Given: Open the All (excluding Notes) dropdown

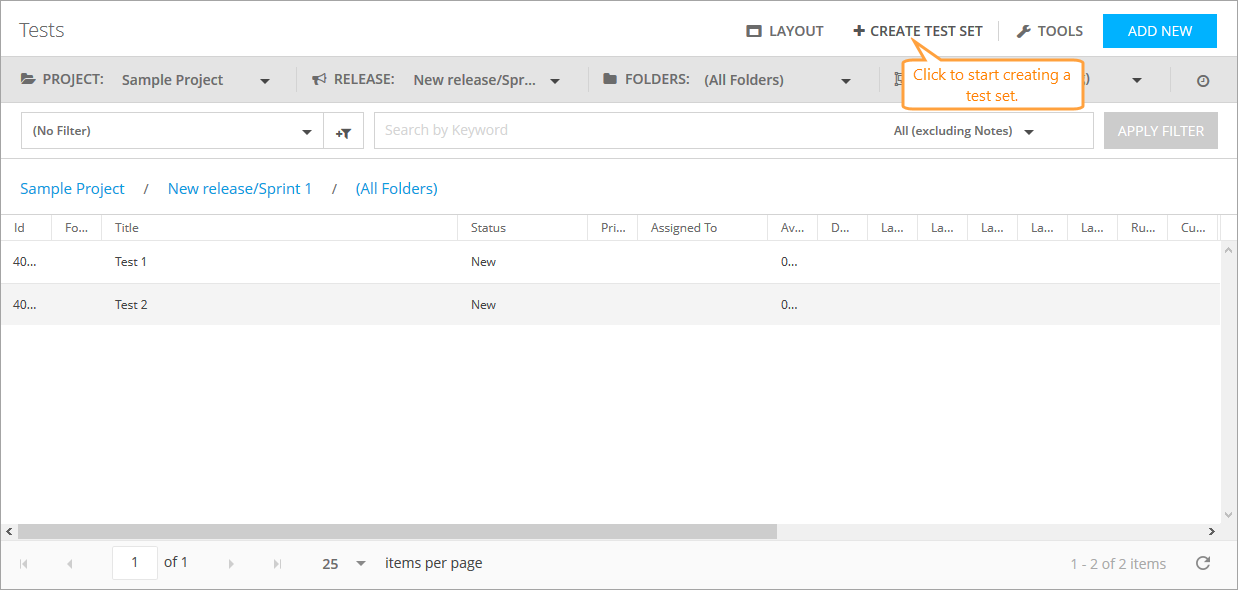Looking at the screenshot, I should point(964,131).
